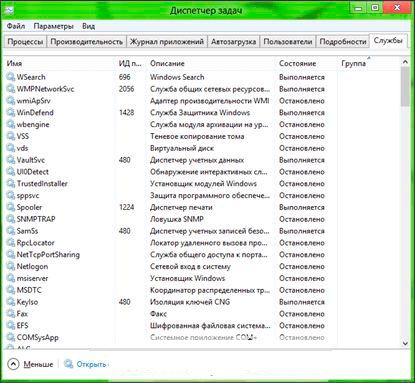Viewport: 415px width, 383px height.
Task: Click the VSS service icon
Action: pyautogui.click(x=11, y=136)
